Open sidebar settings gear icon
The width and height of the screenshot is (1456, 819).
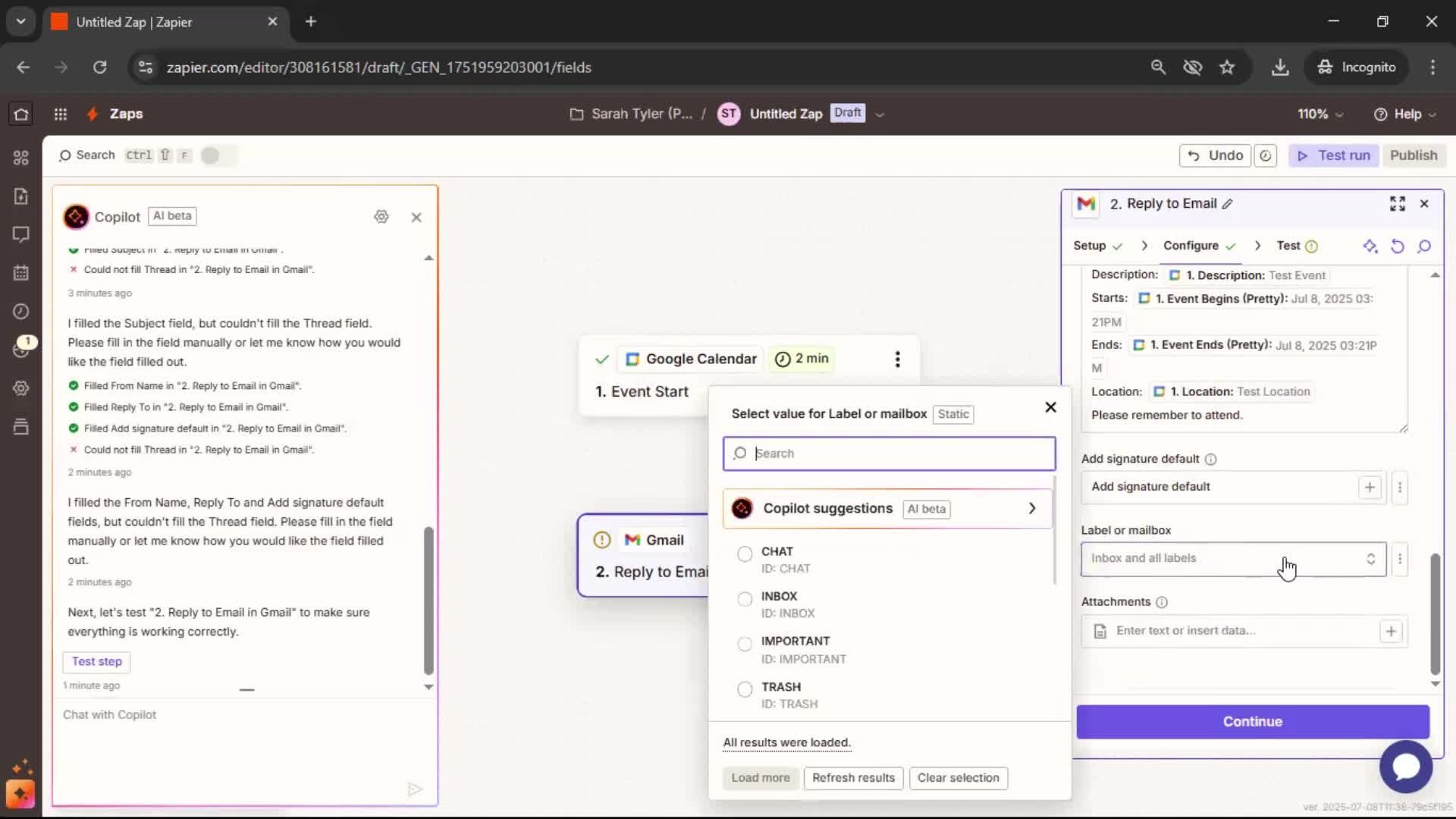20,388
